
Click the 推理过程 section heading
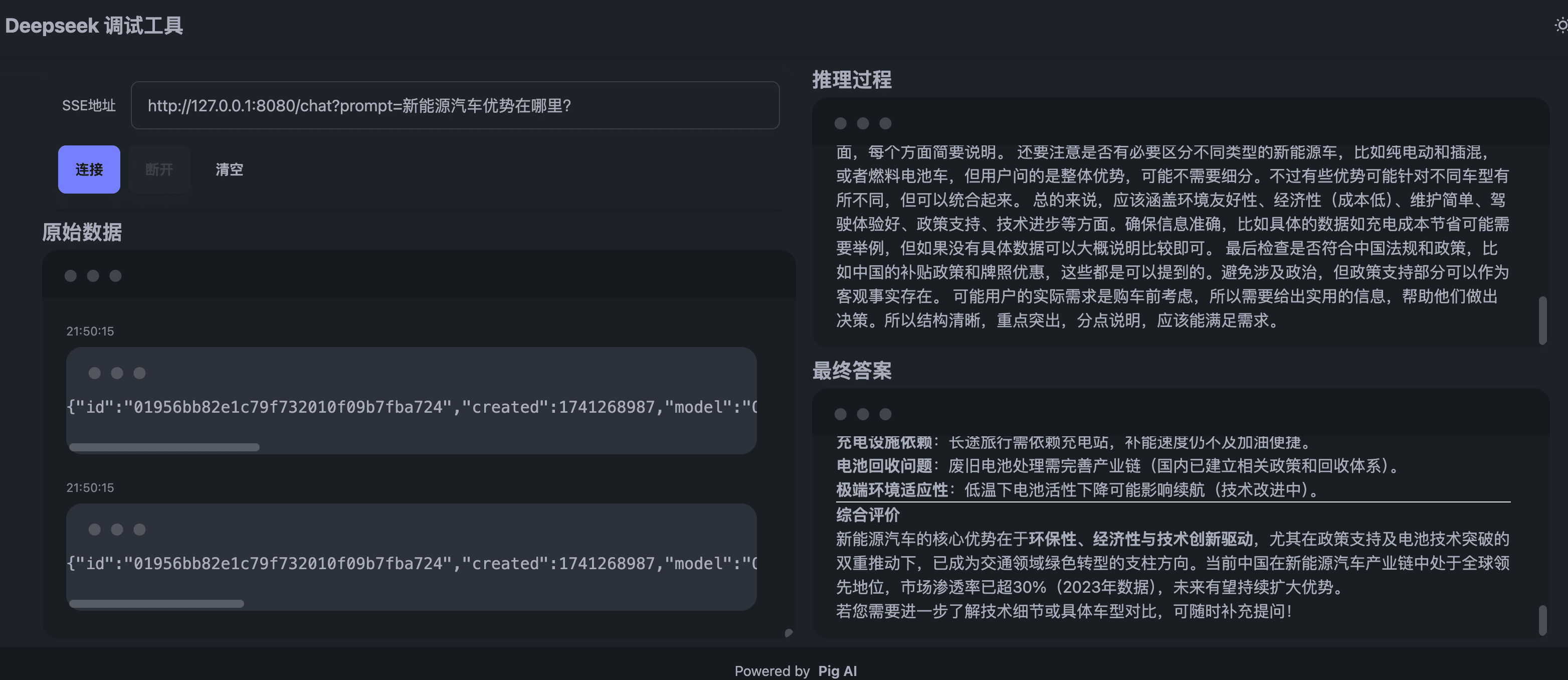pyautogui.click(x=852, y=80)
